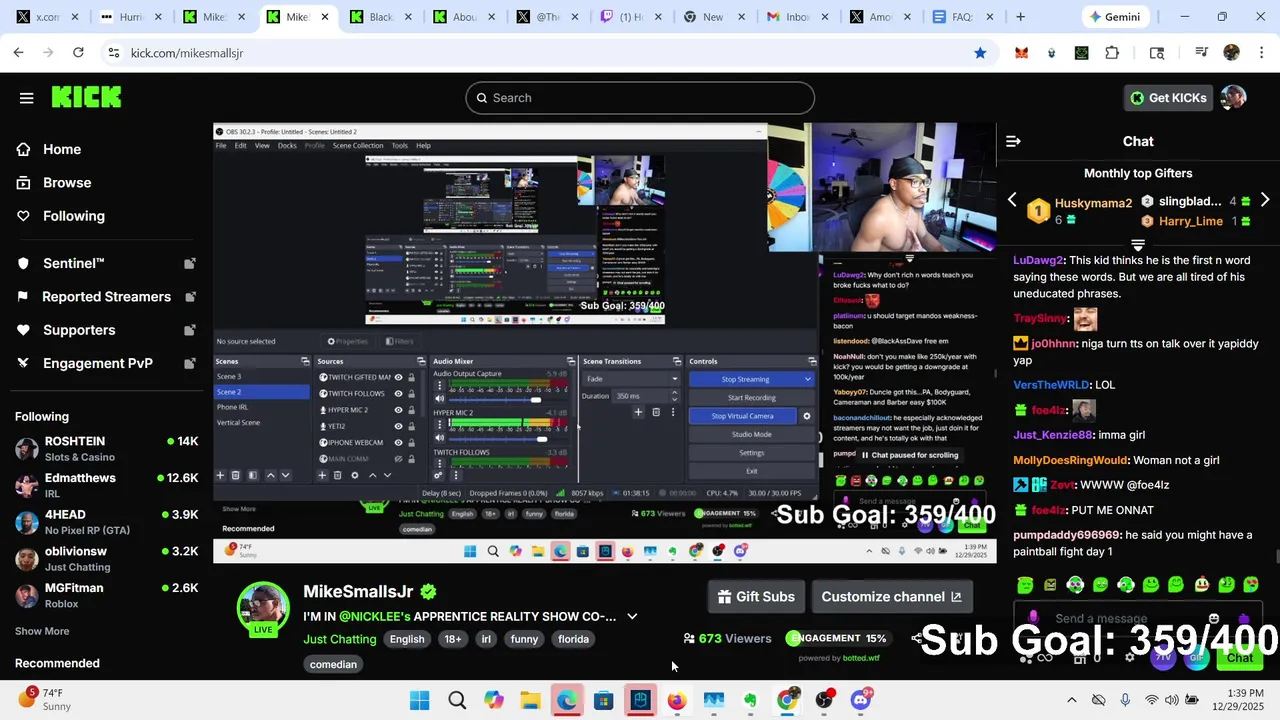
Task: Open the 7TV emote button
Action: point(1162,657)
